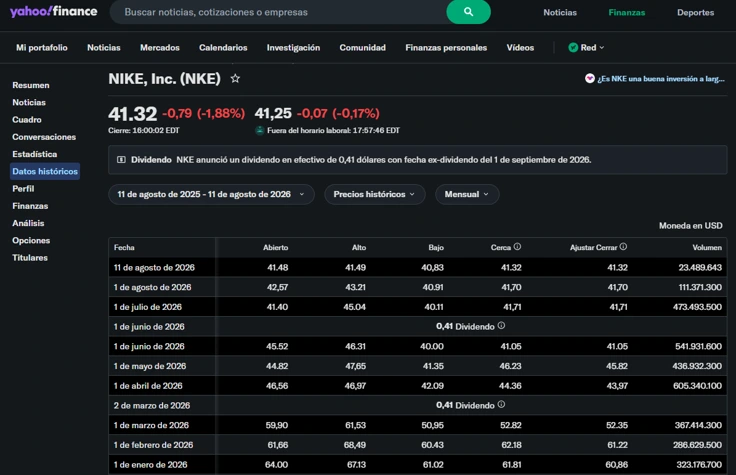Click the 1 de agosto de 2026 date cell
This screenshot has height=475, width=736.
[x=153, y=287]
